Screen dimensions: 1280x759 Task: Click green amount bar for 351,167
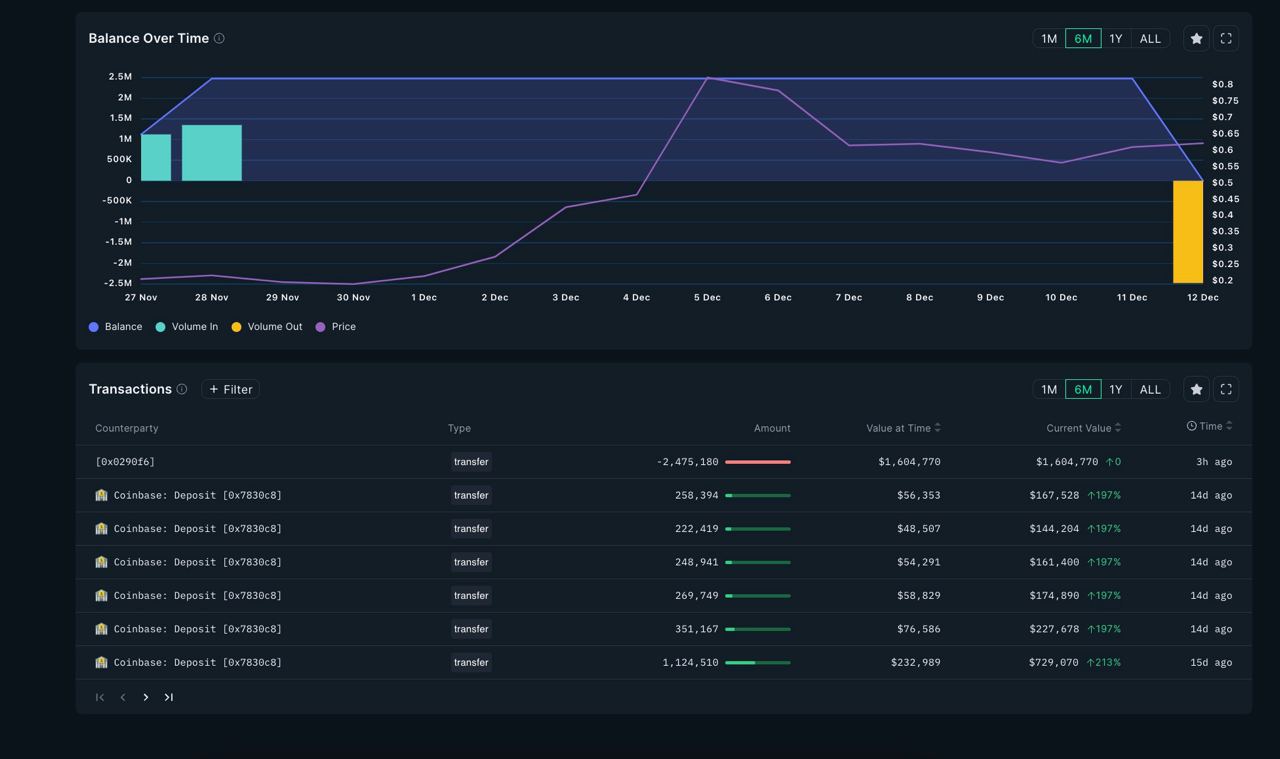[758, 629]
